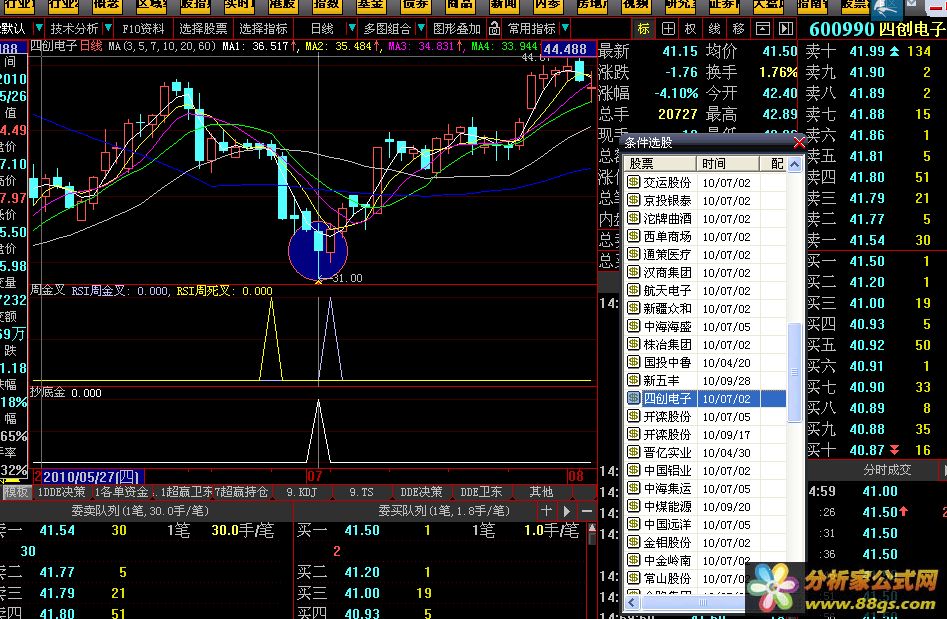Screen dimensions: 947x619
Task: Click the 线 drawing line icon
Action: 714,28
